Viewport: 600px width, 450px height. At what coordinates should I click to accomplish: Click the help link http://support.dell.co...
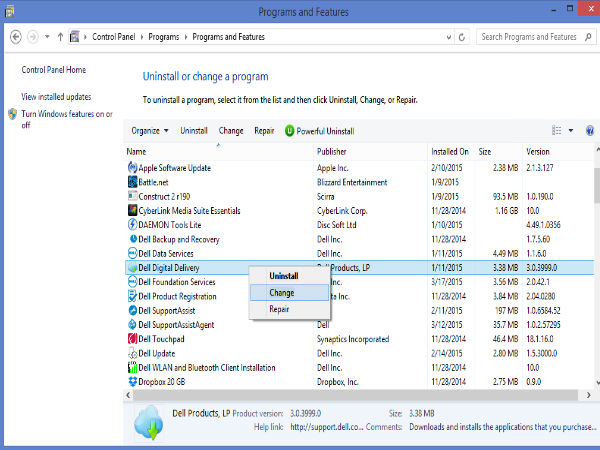(x=326, y=427)
